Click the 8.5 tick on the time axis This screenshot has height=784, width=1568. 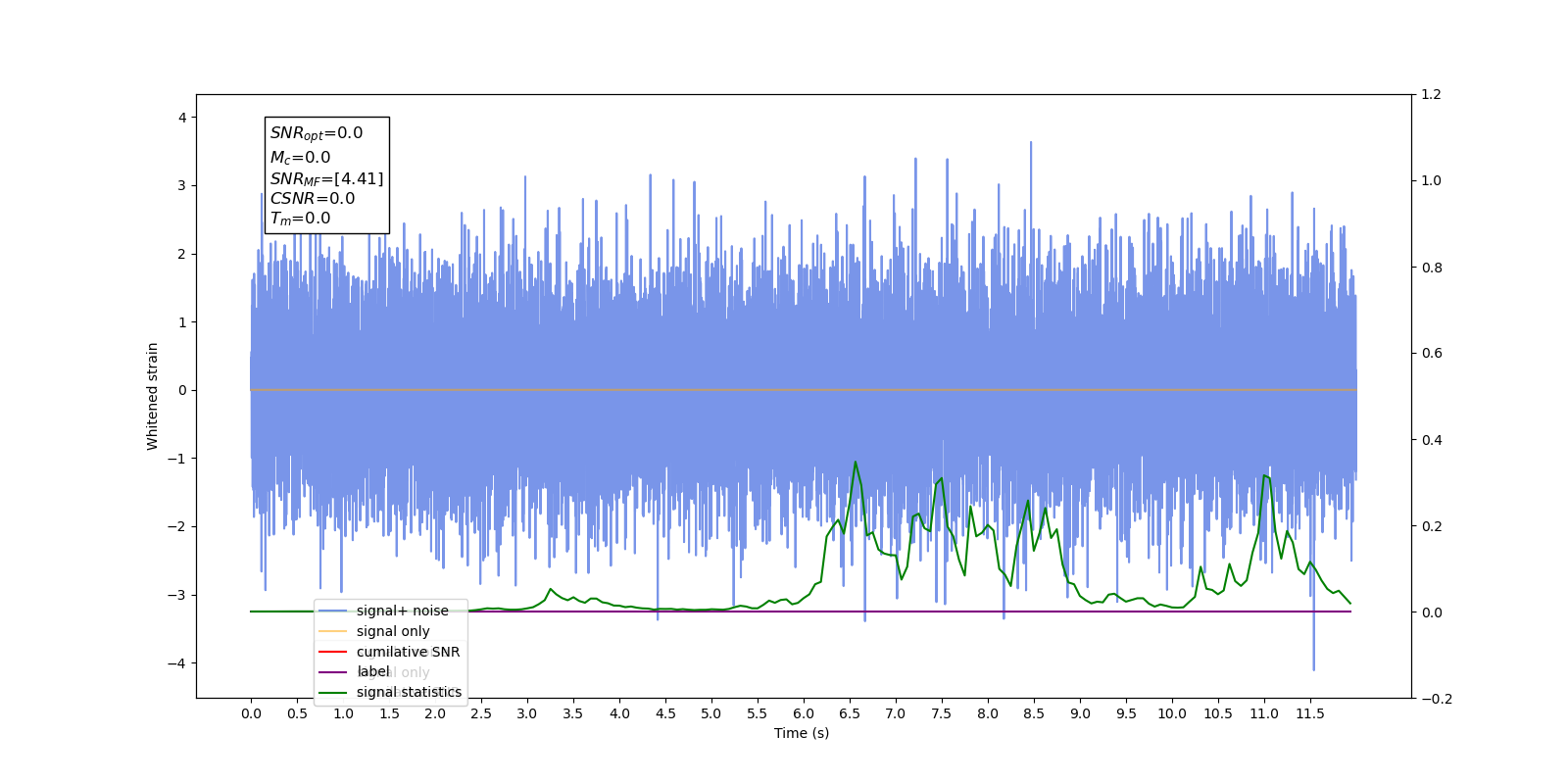pos(1034,713)
